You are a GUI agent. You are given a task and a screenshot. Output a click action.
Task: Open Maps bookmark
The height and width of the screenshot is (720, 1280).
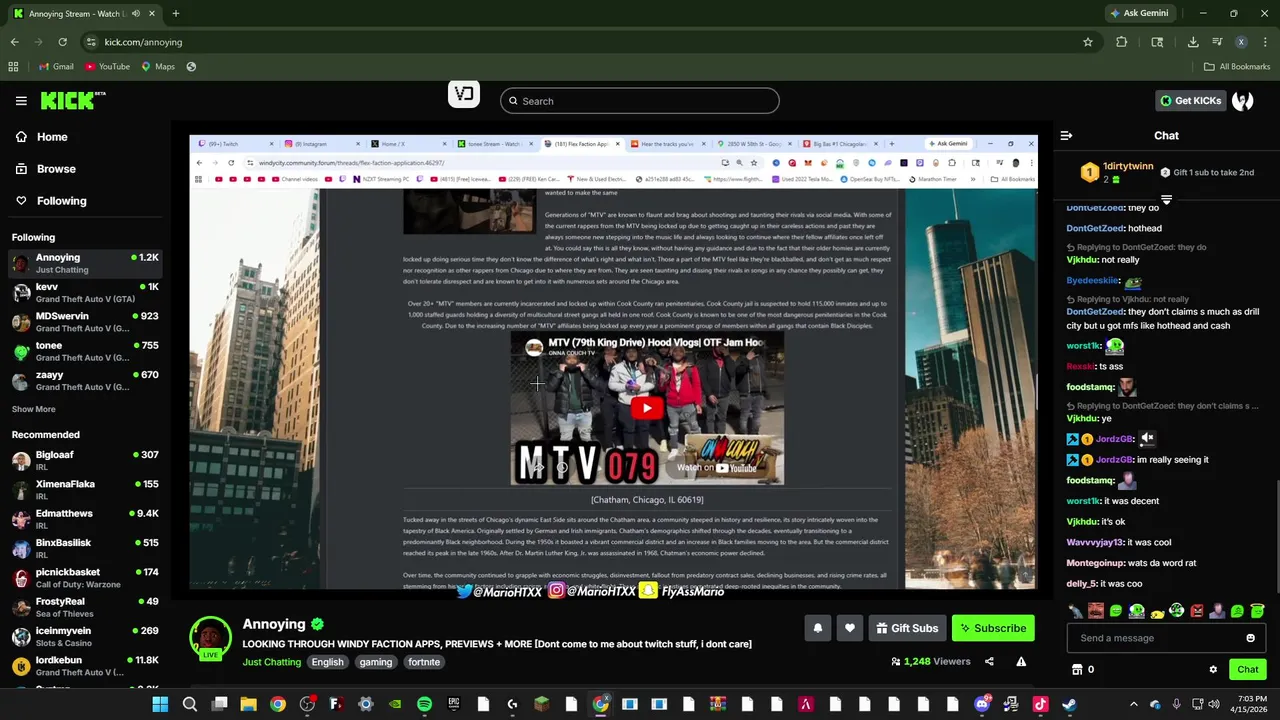click(x=158, y=66)
